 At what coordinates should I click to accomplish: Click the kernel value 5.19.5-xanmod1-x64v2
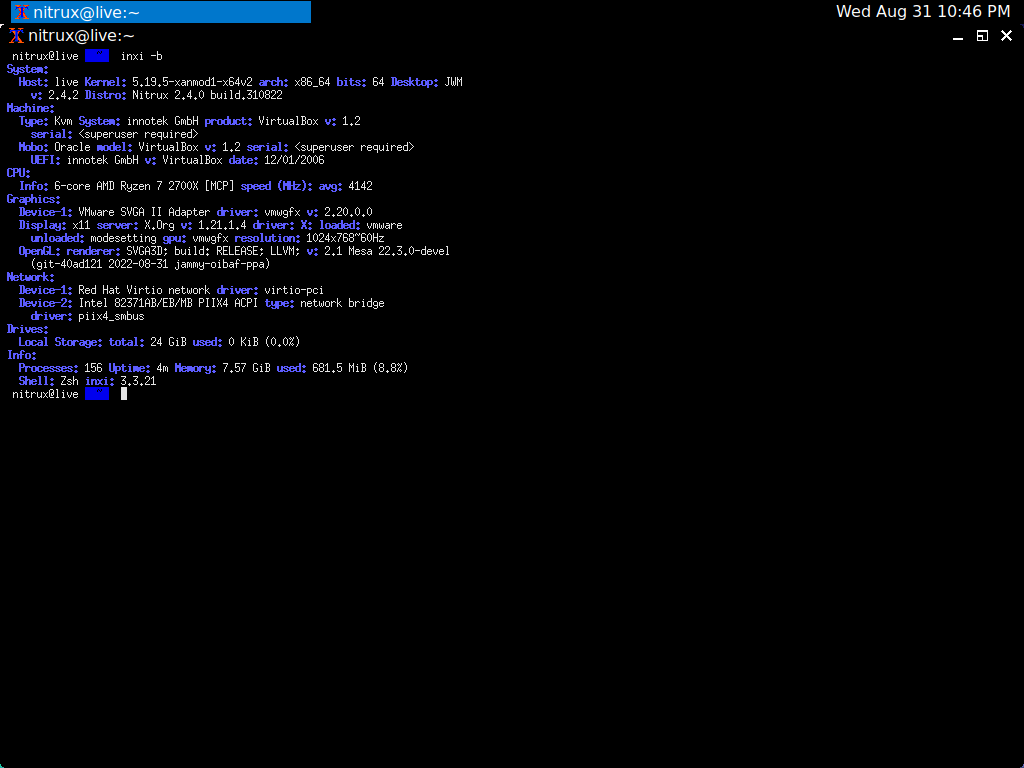coord(192,82)
